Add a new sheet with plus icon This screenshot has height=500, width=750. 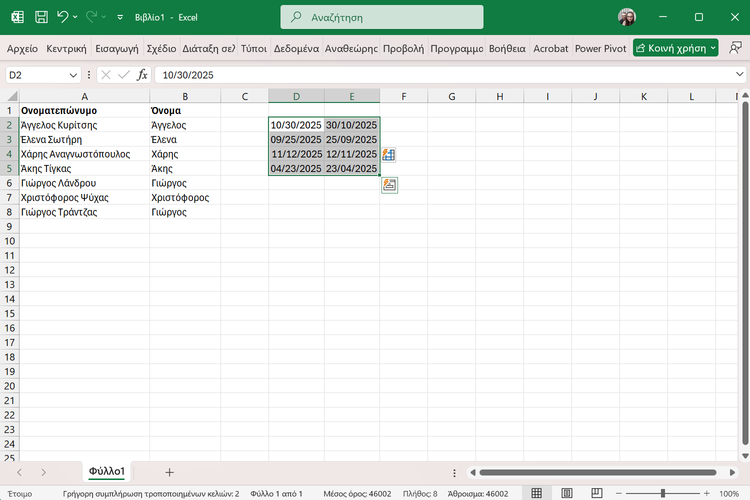pos(169,471)
